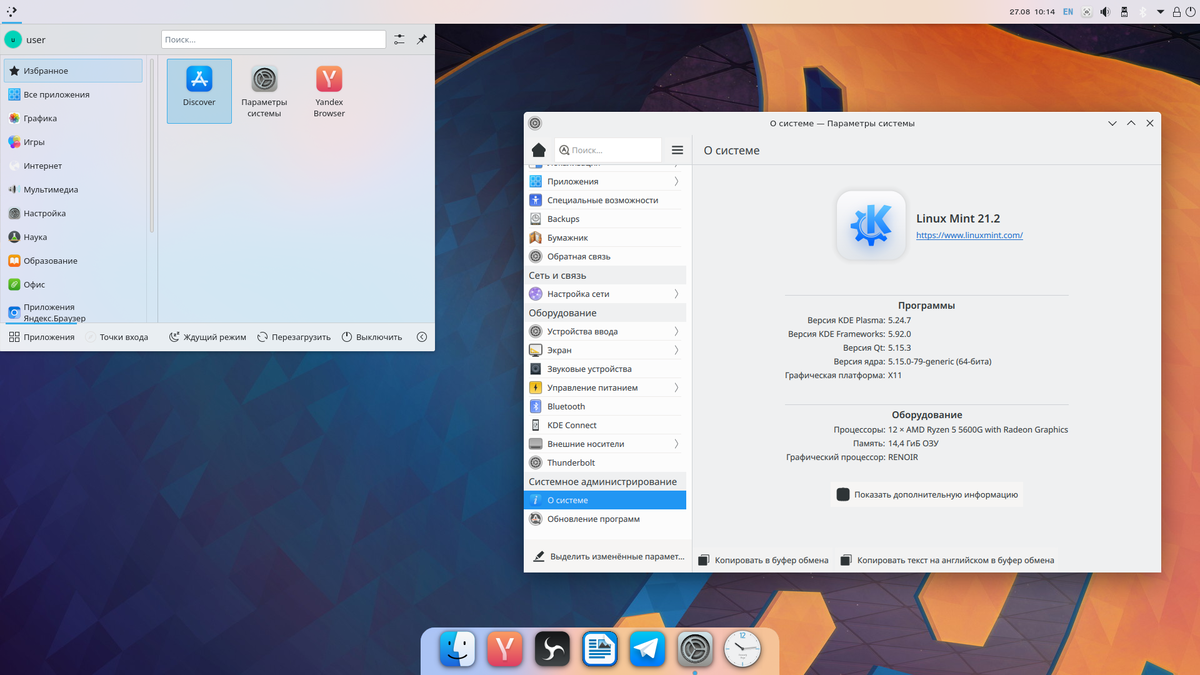
Task: Open the hamburger menu in System Settings
Action: pos(677,150)
